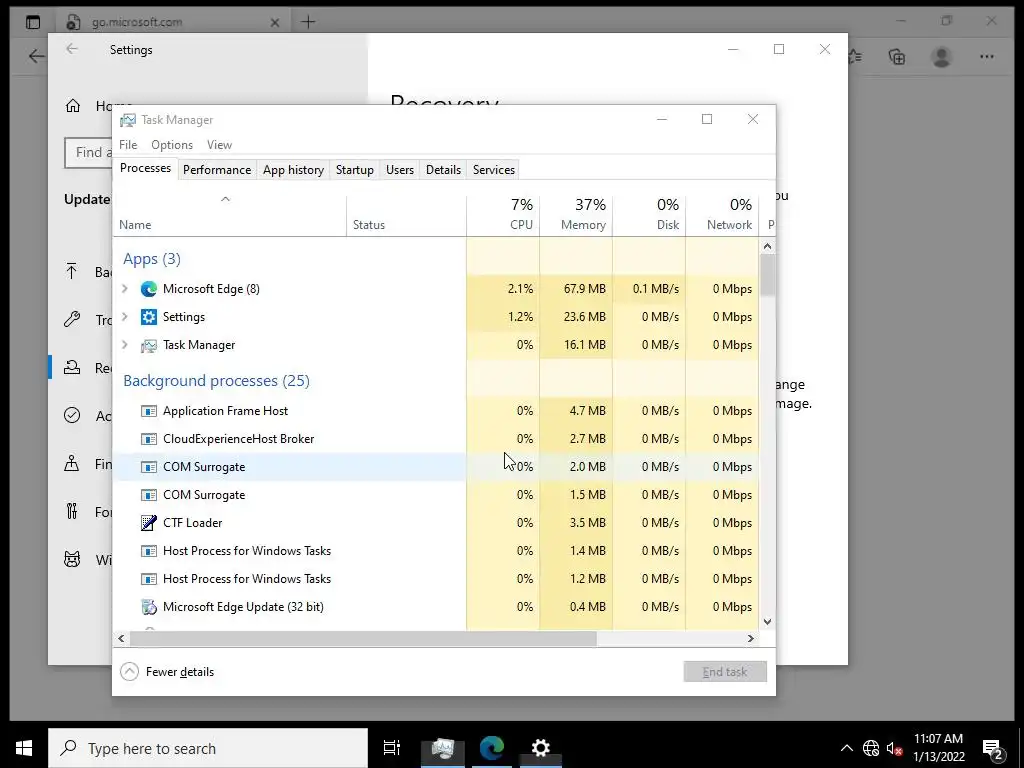Switch to Edge taskbar icon
The width and height of the screenshot is (1024, 768).
(x=492, y=748)
